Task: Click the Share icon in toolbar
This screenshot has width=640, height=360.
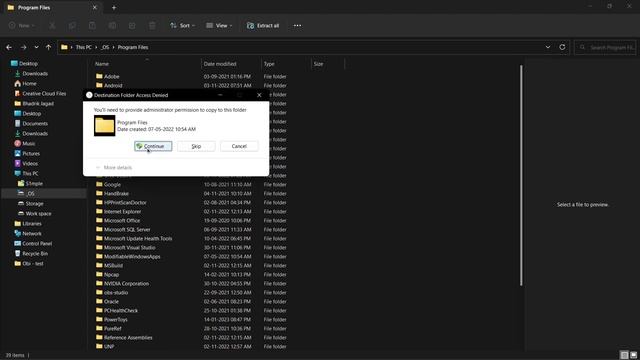Action: 132,25
